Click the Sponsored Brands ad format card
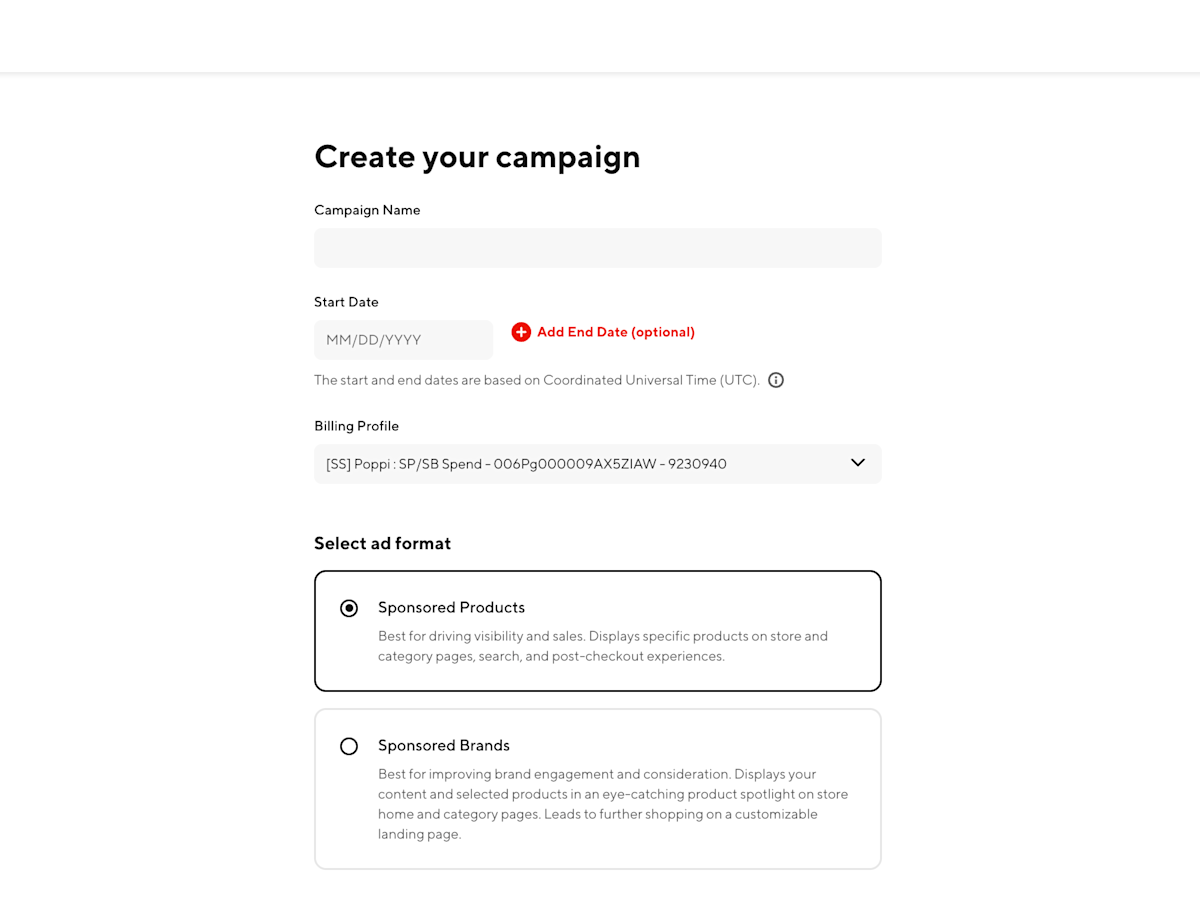 pos(597,788)
